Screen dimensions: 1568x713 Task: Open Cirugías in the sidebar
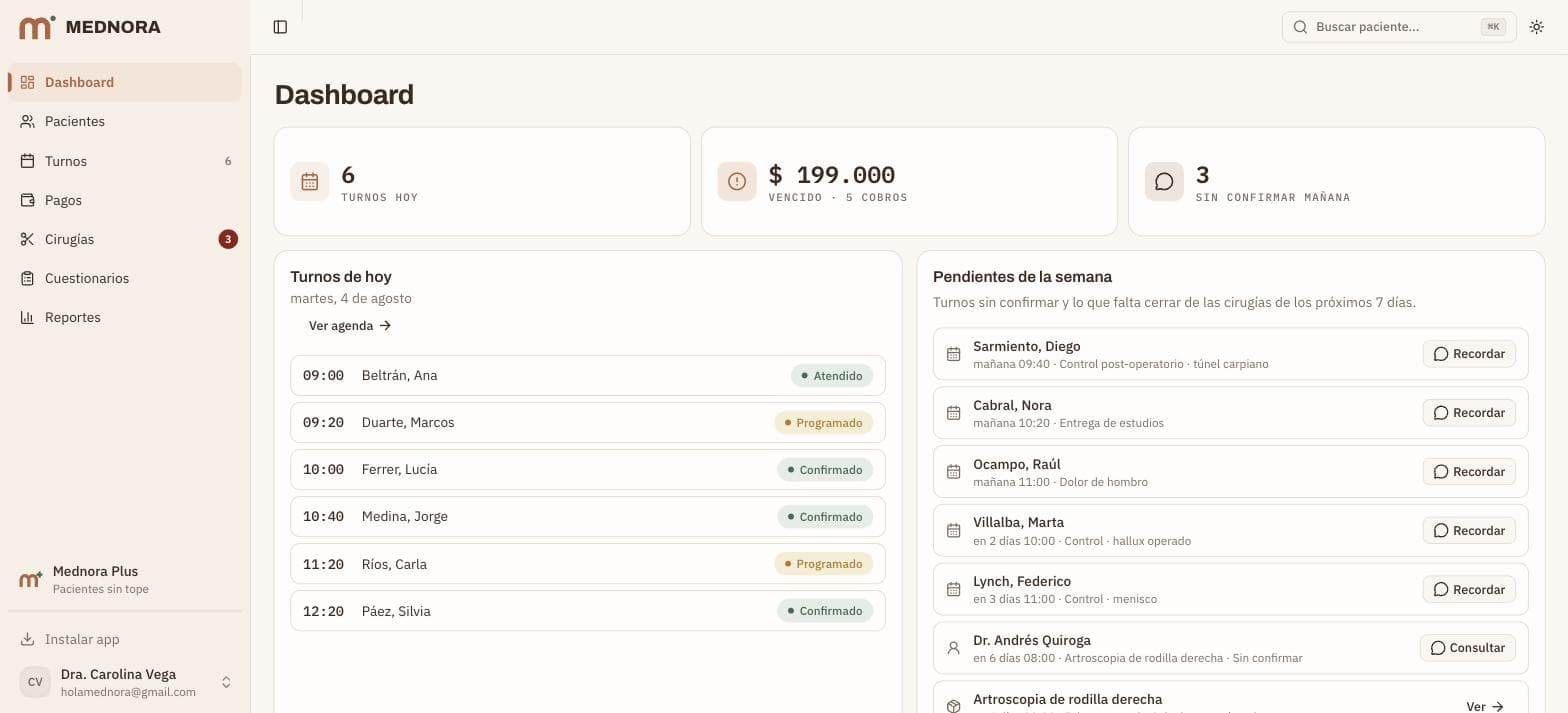(125, 239)
